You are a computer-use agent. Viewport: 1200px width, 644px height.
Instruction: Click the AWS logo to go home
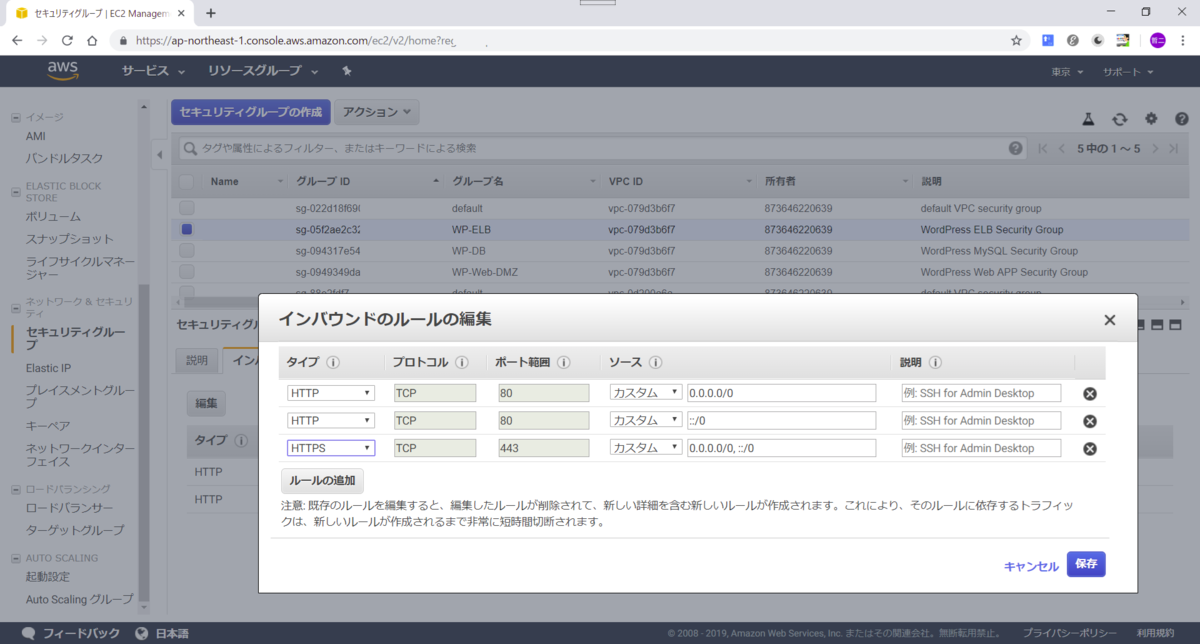click(63, 71)
